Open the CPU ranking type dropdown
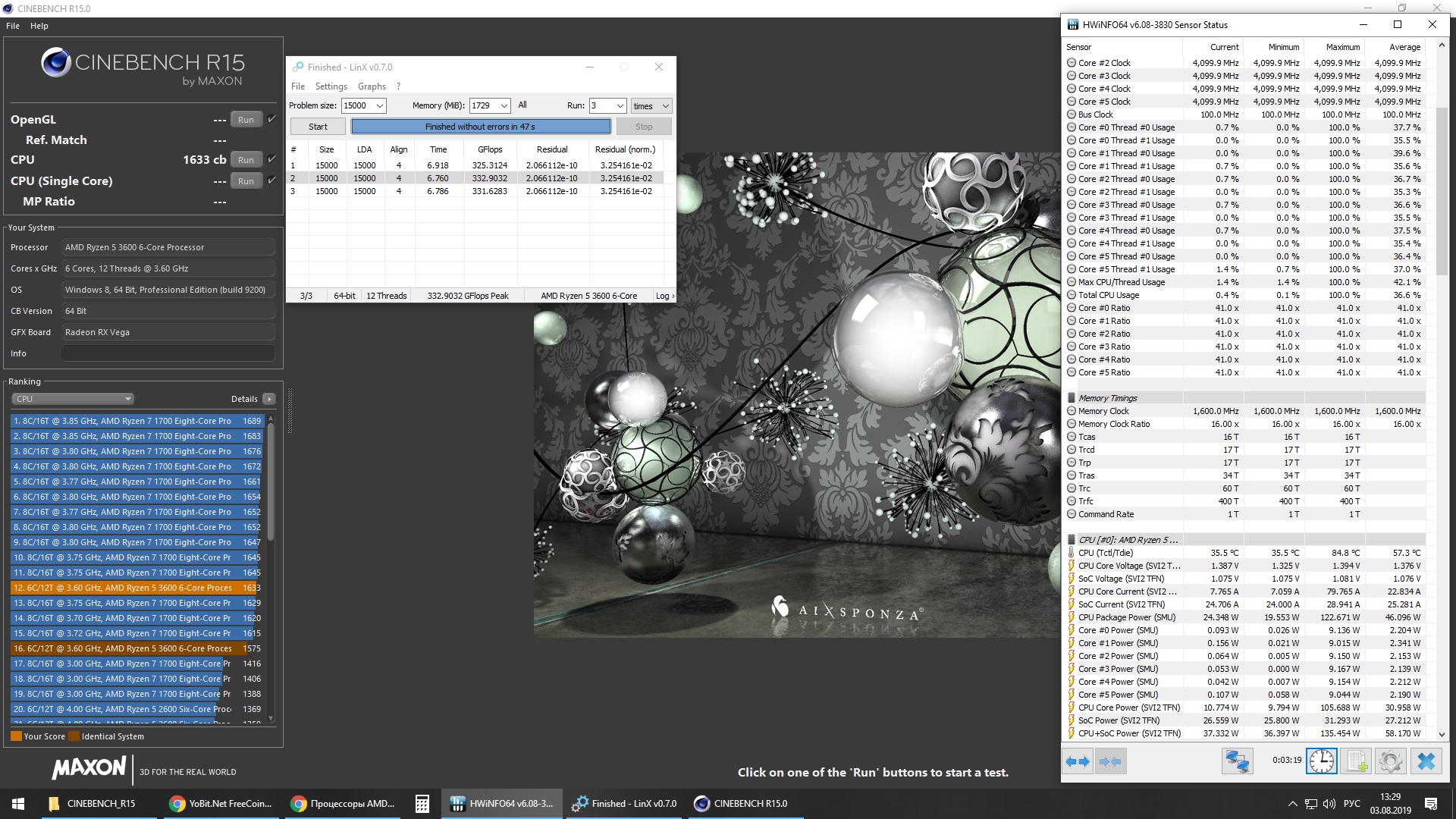The height and width of the screenshot is (819, 1456). point(73,399)
